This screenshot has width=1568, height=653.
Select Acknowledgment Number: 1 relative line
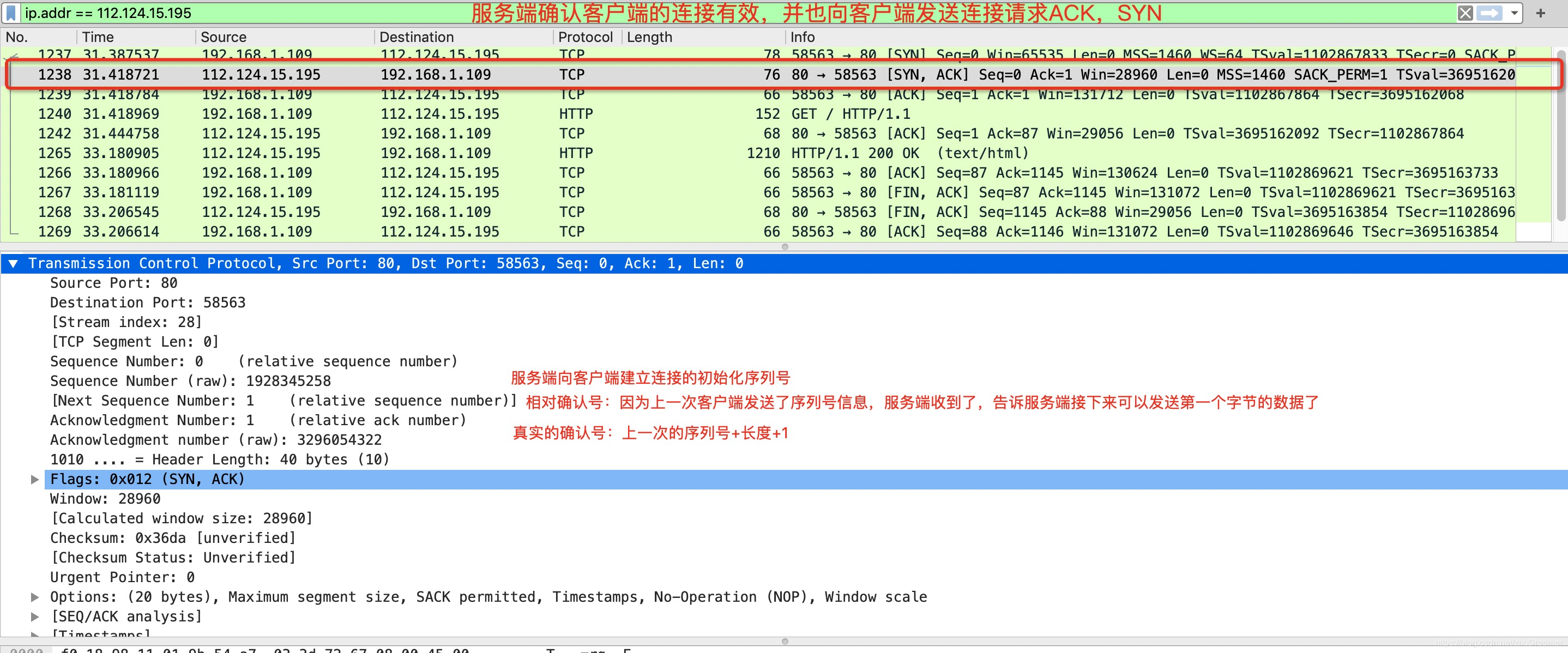point(257,420)
